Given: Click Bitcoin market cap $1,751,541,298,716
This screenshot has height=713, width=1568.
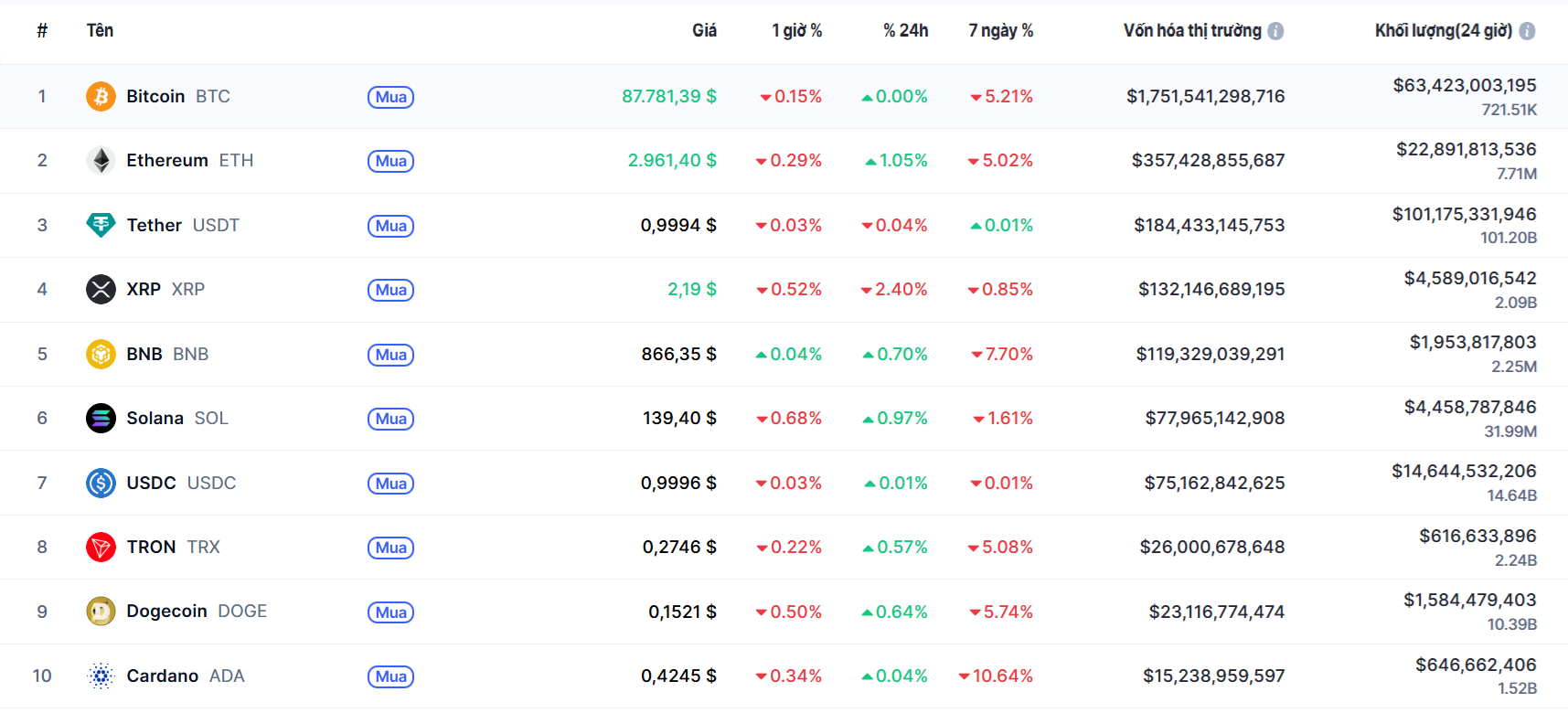Looking at the screenshot, I should [x=1205, y=96].
